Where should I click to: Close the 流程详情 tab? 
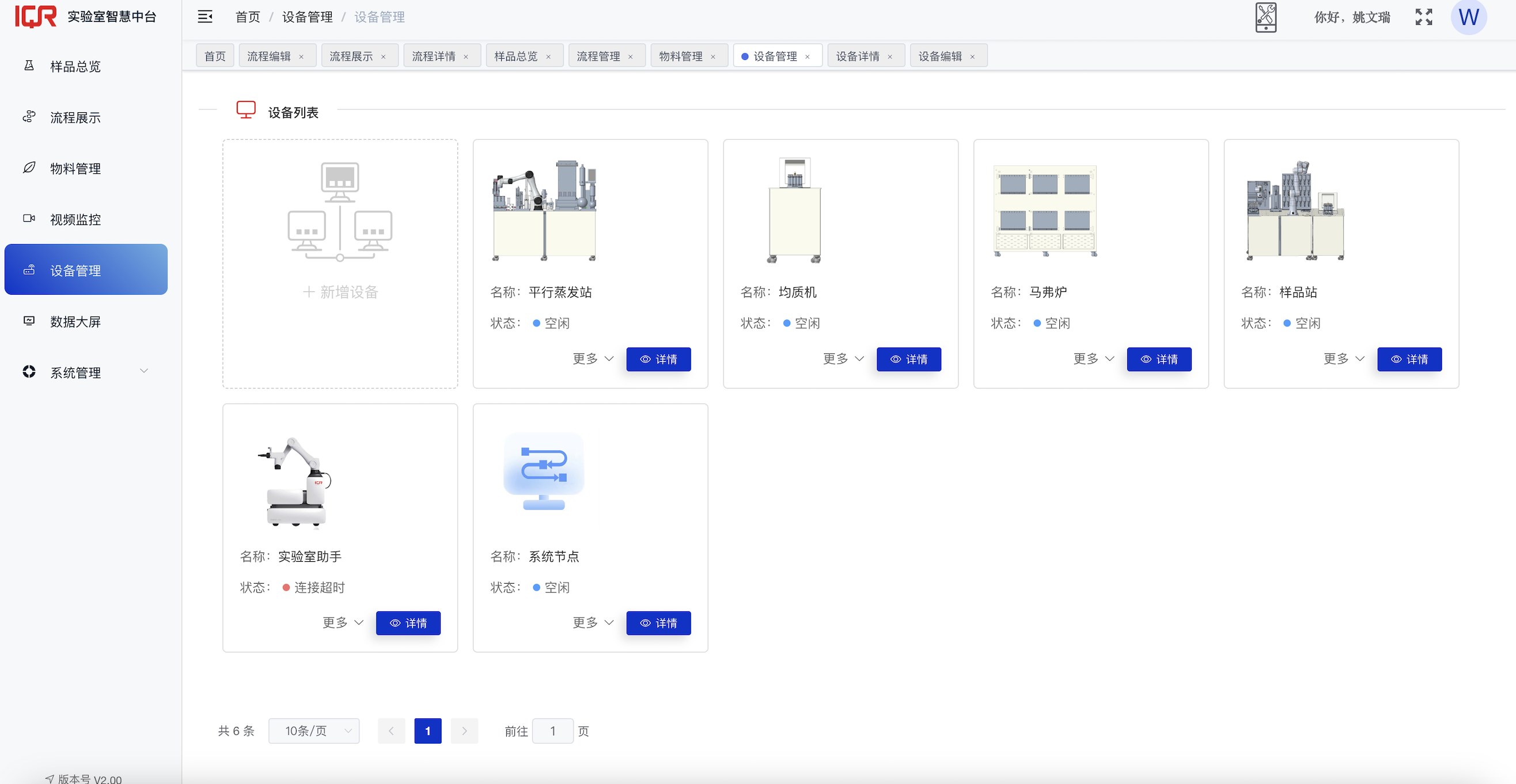(466, 57)
